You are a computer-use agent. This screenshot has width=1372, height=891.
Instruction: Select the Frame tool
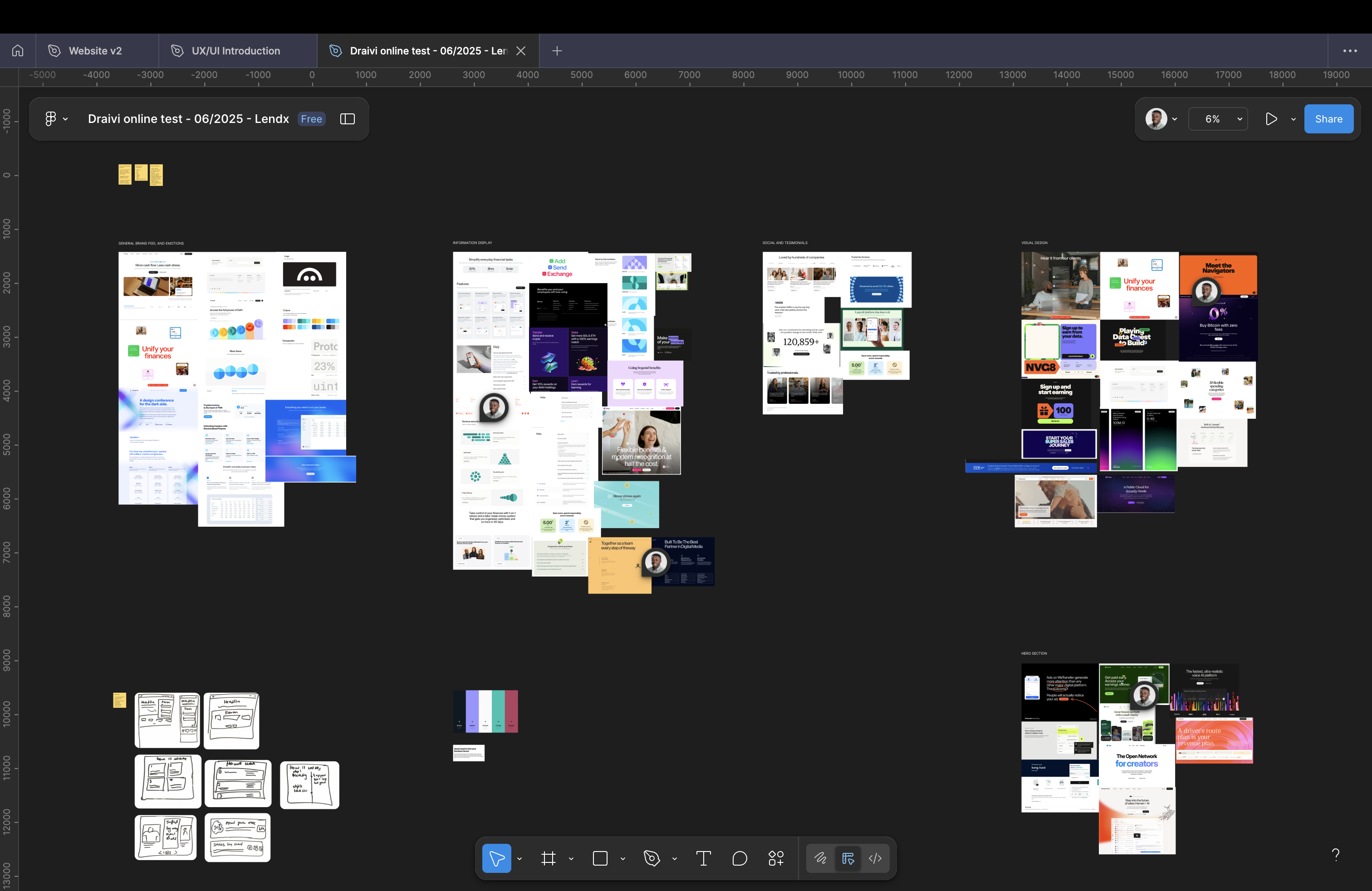pyautogui.click(x=548, y=858)
